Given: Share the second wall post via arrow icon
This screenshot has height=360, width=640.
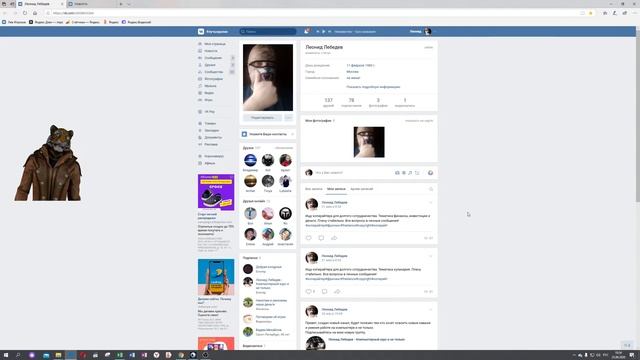Looking at the screenshot, I should point(337,291).
